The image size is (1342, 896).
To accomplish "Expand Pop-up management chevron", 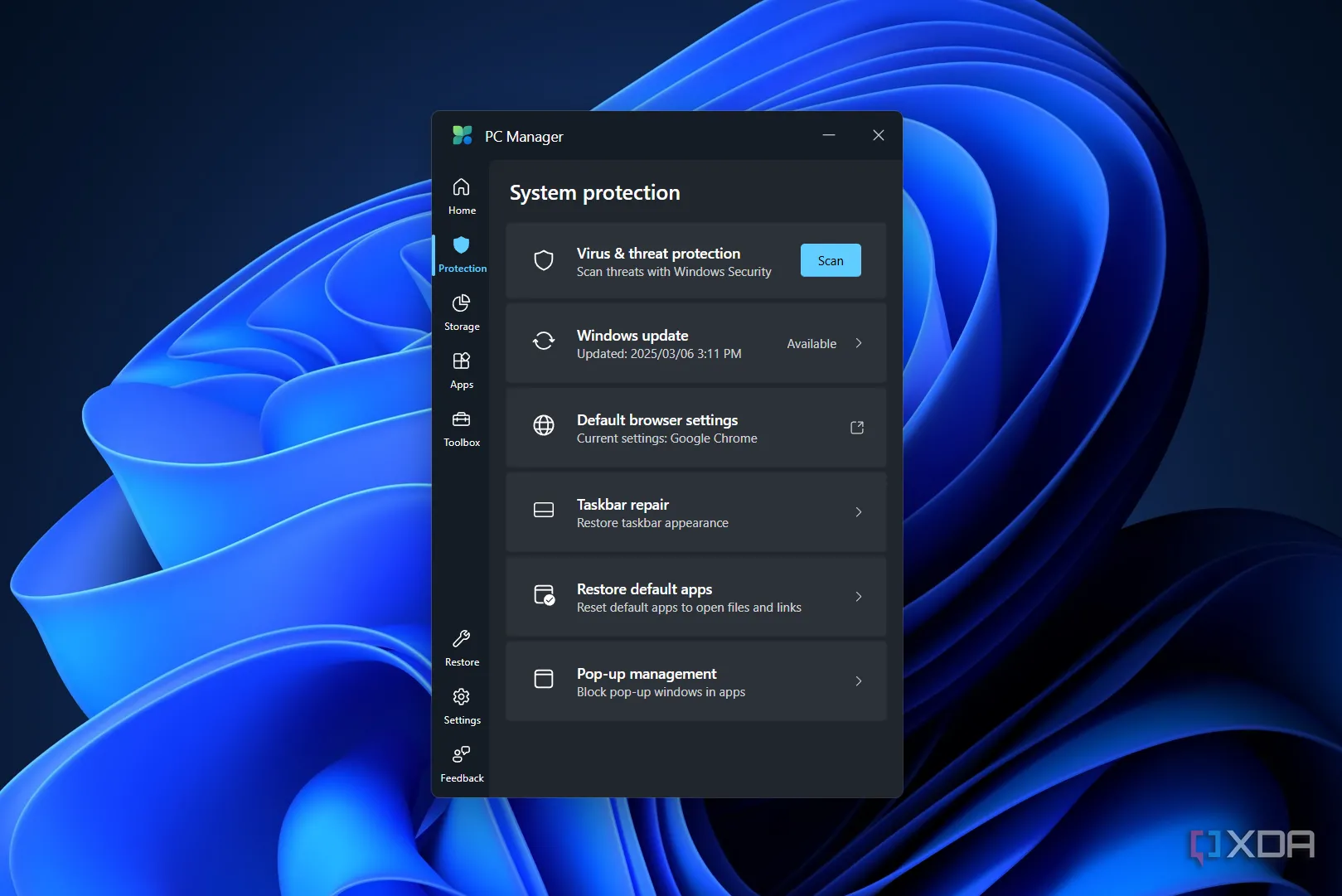I will click(859, 681).
